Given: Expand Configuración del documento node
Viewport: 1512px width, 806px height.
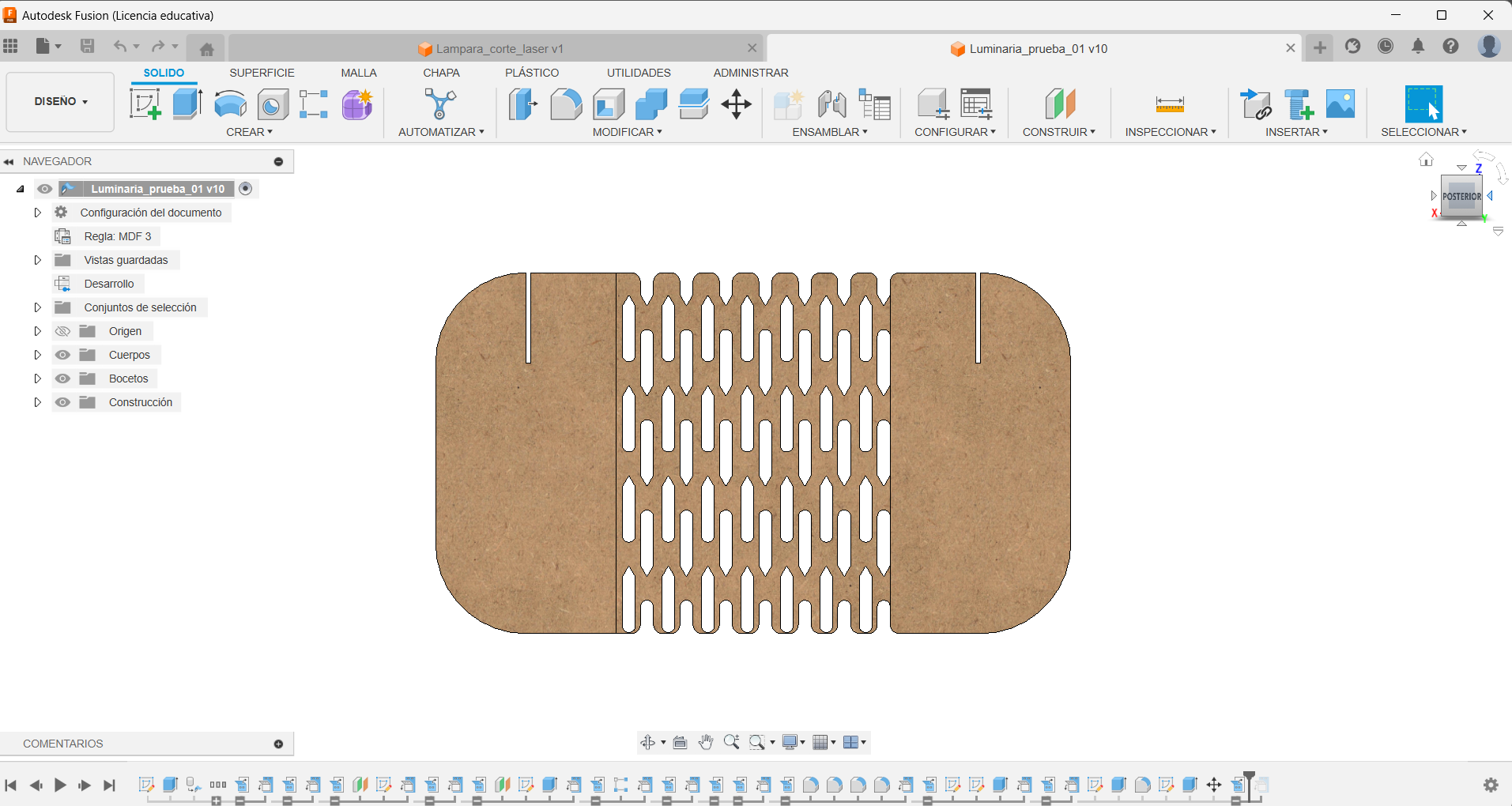Looking at the screenshot, I should tap(37, 213).
